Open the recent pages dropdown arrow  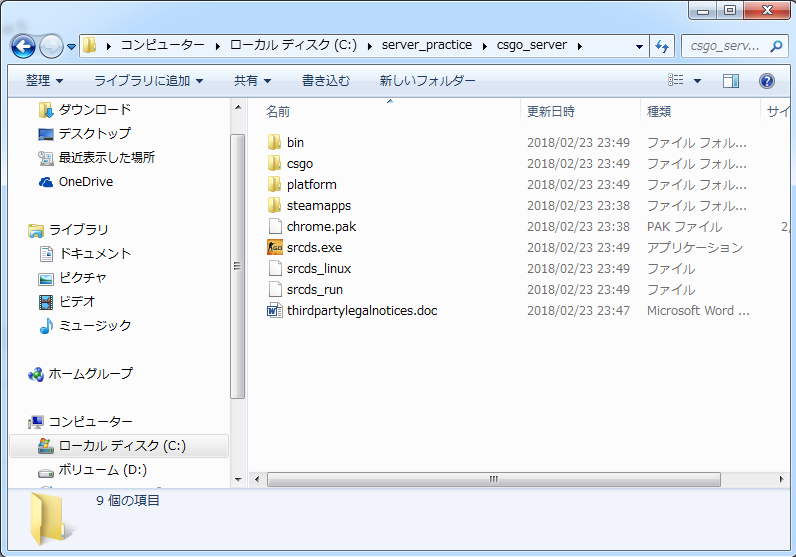click(72, 47)
